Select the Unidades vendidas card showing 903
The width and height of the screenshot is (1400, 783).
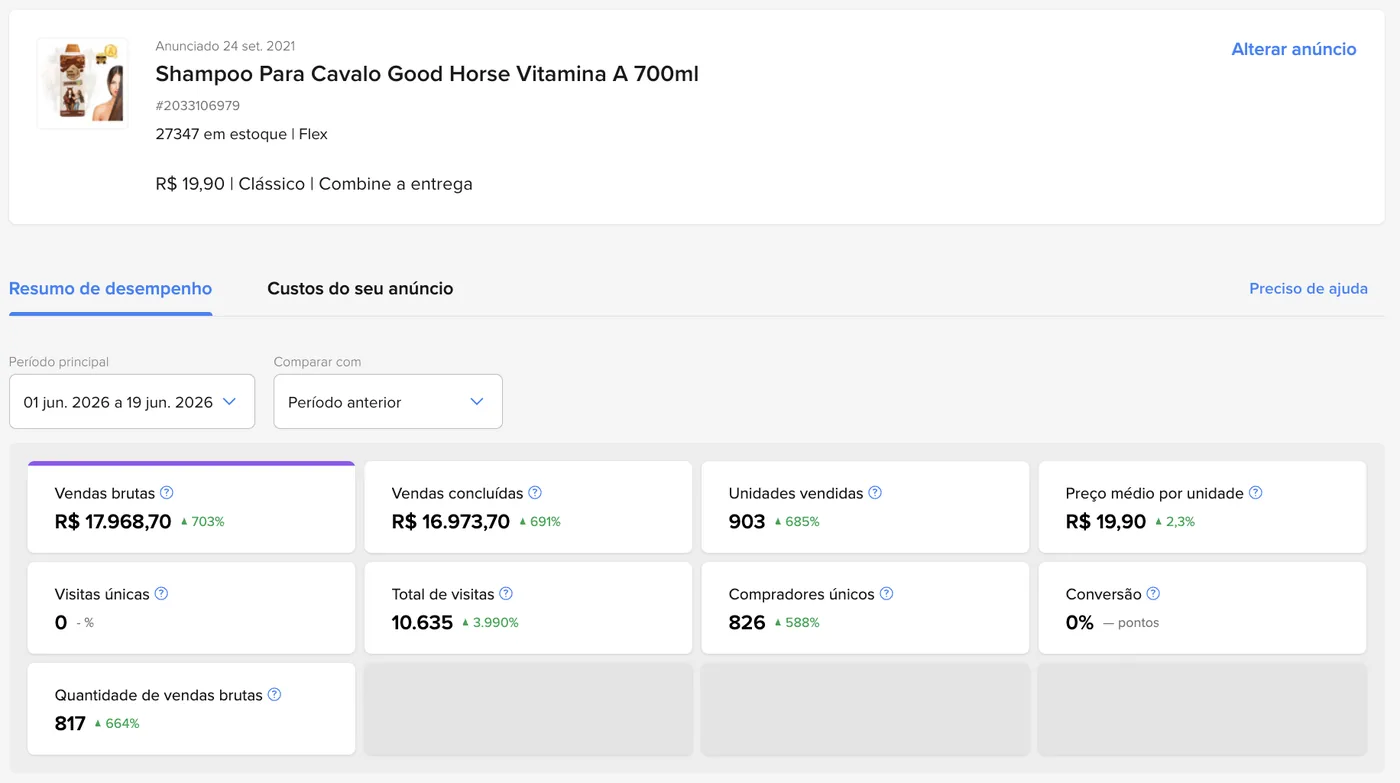pos(865,507)
